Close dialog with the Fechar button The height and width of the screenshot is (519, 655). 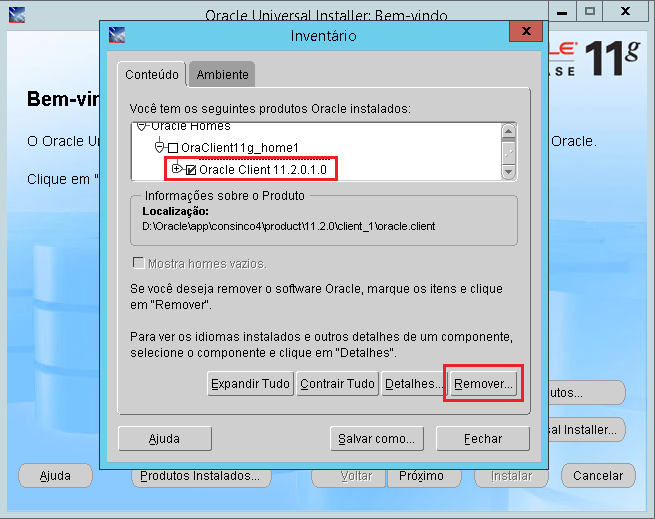point(483,438)
